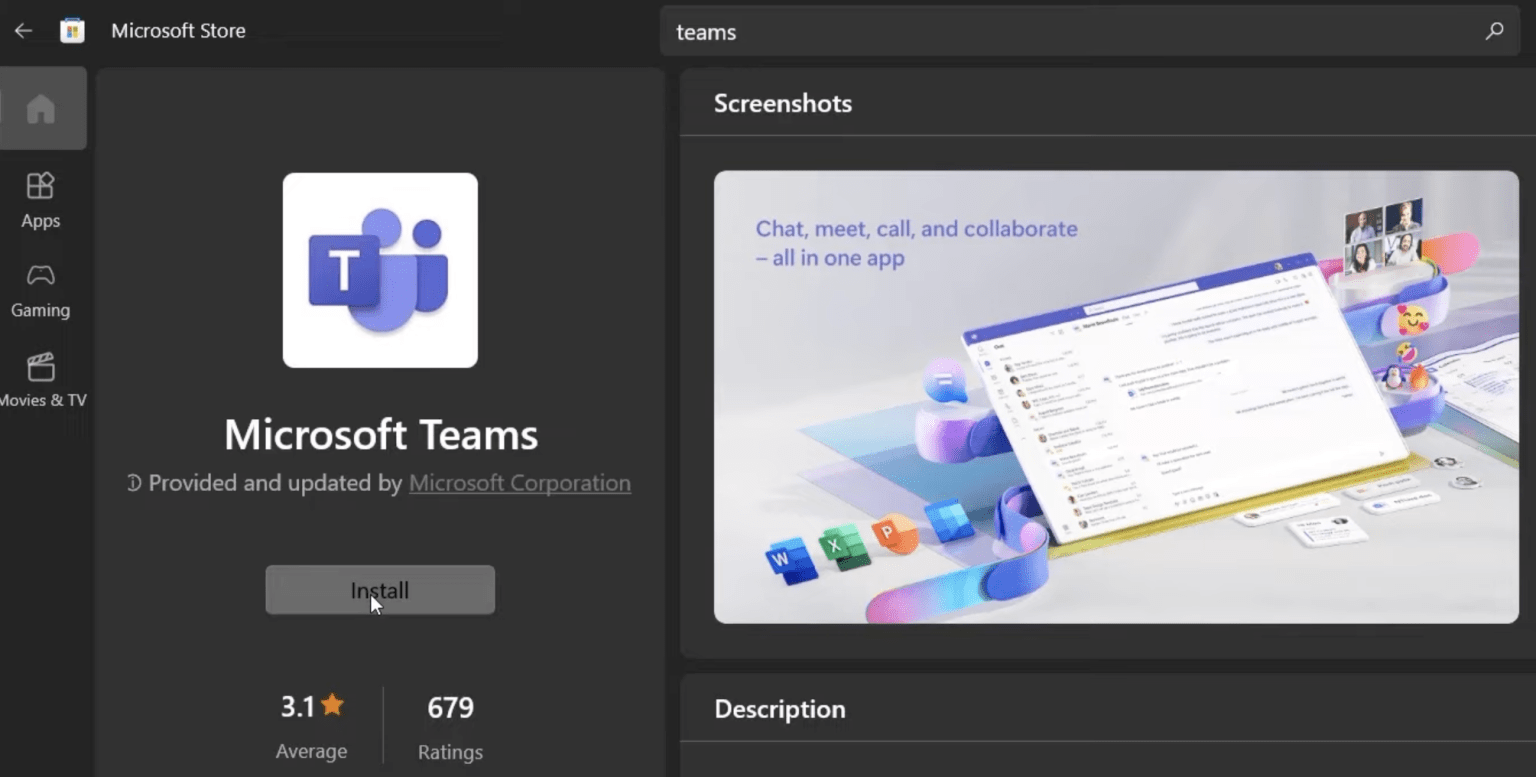Select the Movies & TV label text
The width and height of the screenshot is (1536, 777).
coord(44,400)
